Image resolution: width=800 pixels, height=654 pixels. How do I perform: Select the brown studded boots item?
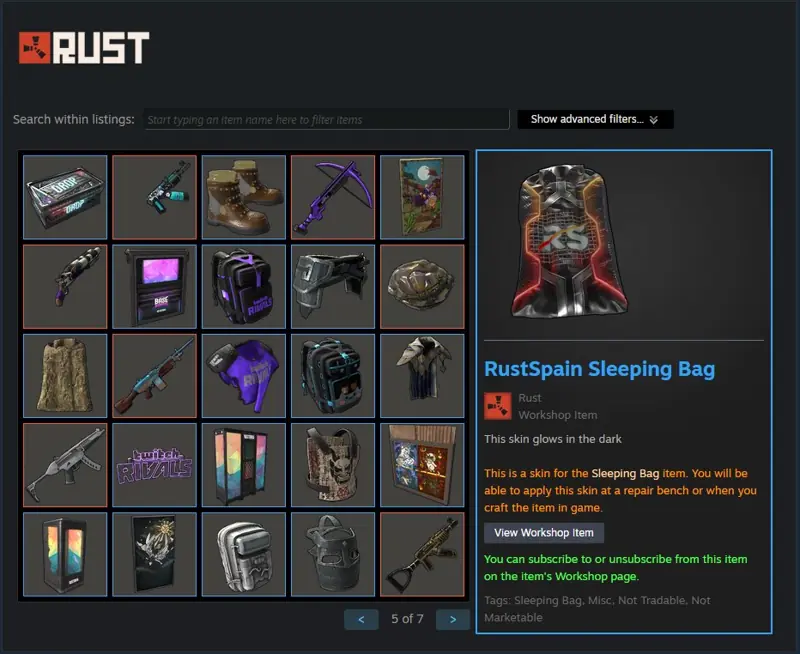pos(243,197)
